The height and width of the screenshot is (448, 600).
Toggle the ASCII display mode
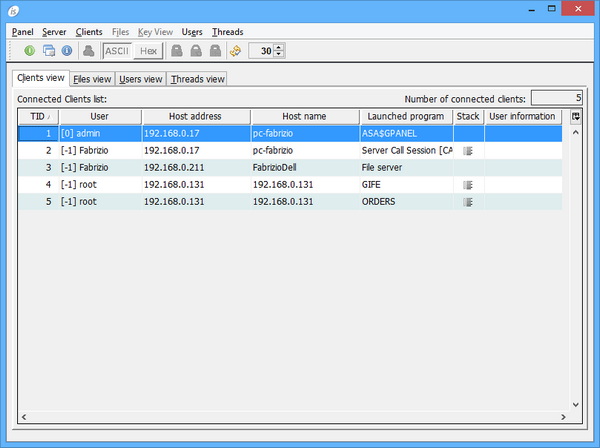coord(117,50)
